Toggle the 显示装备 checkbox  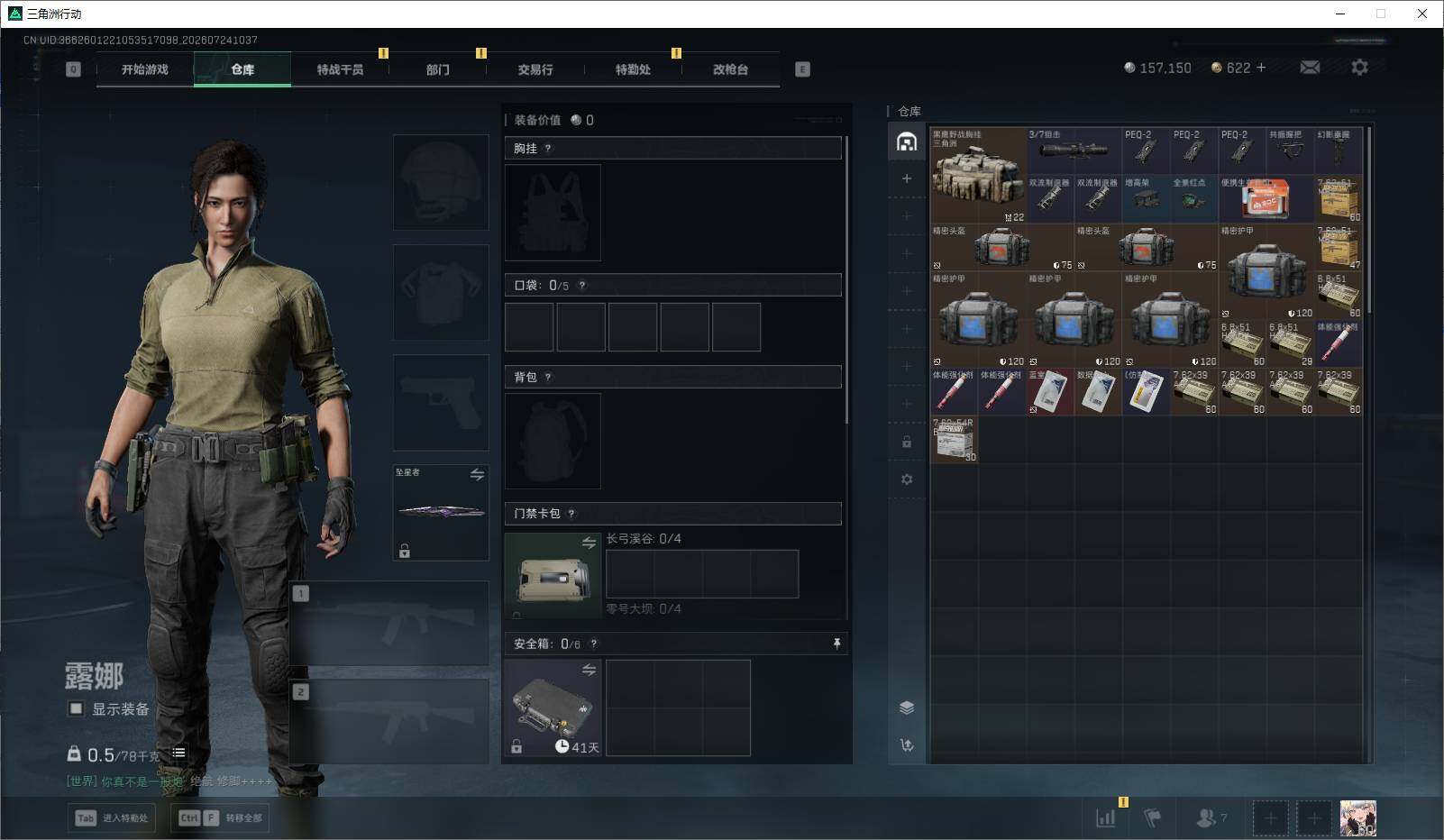(76, 708)
